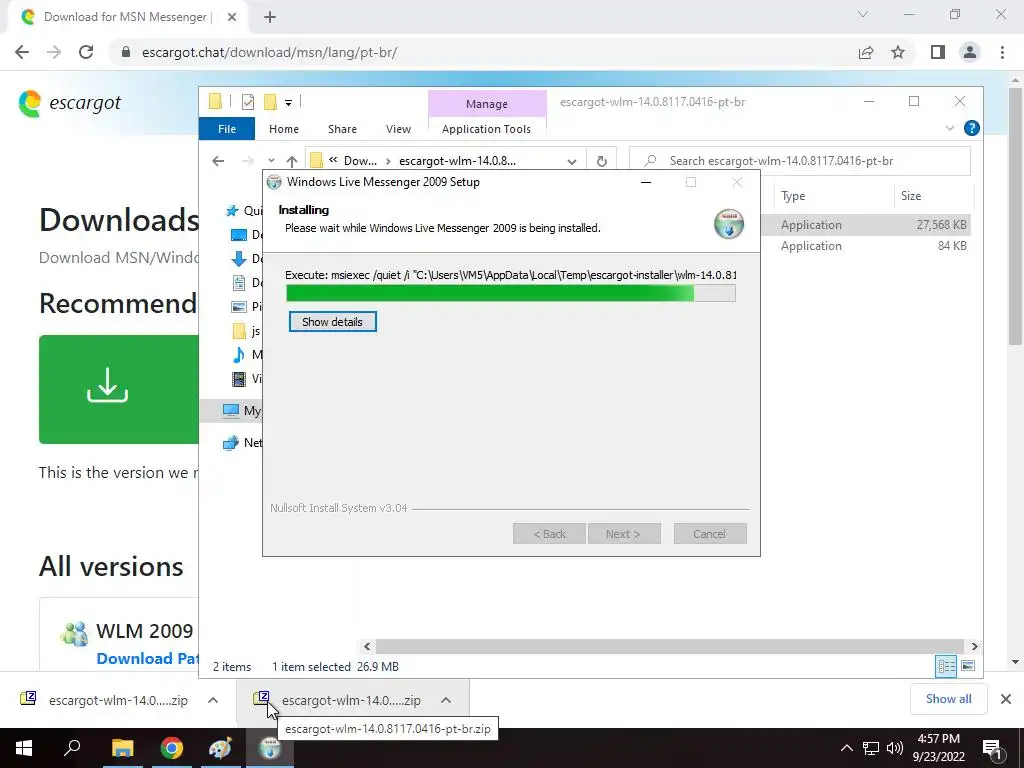Image resolution: width=1024 pixels, height=768 pixels.
Task: Open installer taskbar icon
Action: click(x=270, y=748)
